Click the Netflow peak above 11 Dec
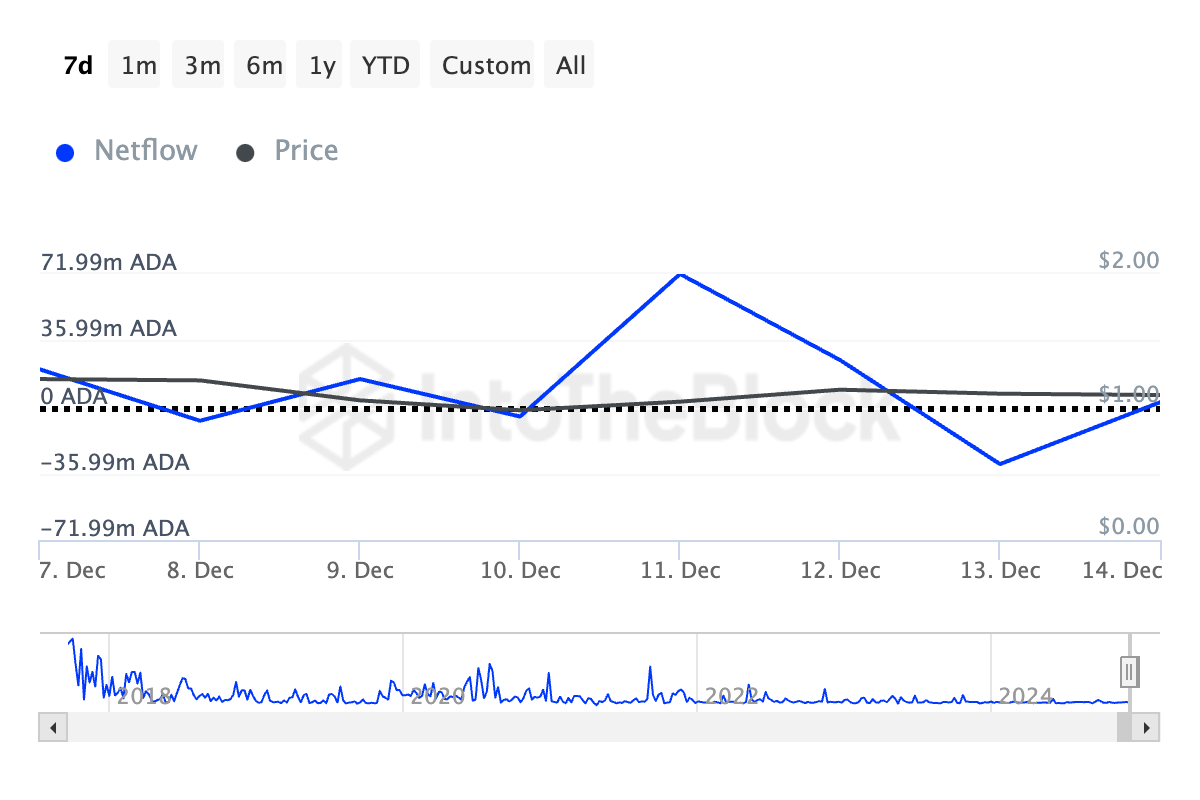Image resolution: width=1200 pixels, height=800 pixels. pos(681,274)
